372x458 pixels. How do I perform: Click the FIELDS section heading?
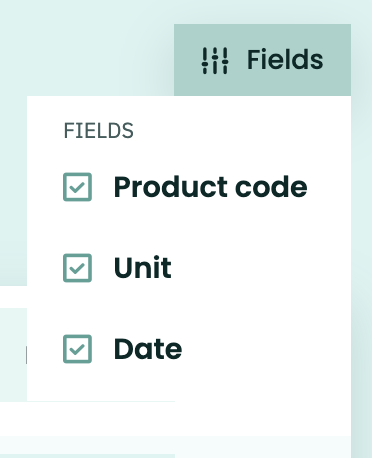point(98,130)
